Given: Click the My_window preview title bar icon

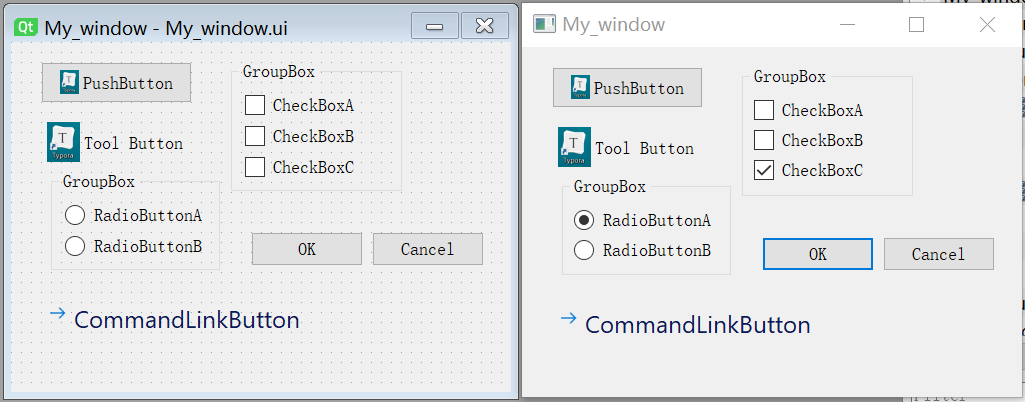Looking at the screenshot, I should 544,24.
